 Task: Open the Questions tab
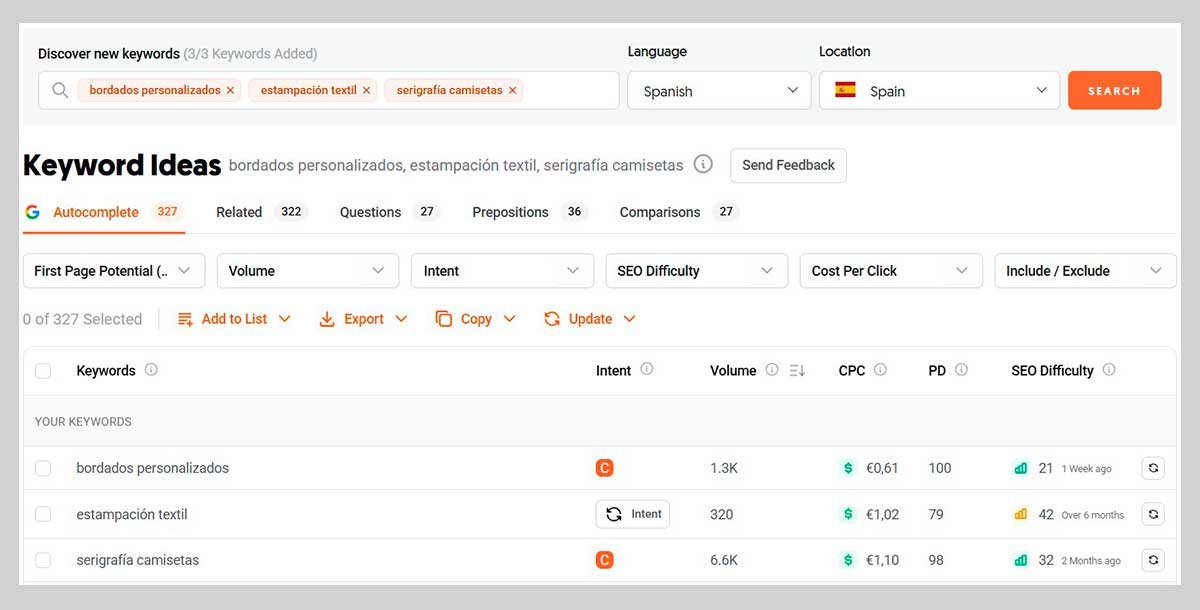[x=370, y=212]
